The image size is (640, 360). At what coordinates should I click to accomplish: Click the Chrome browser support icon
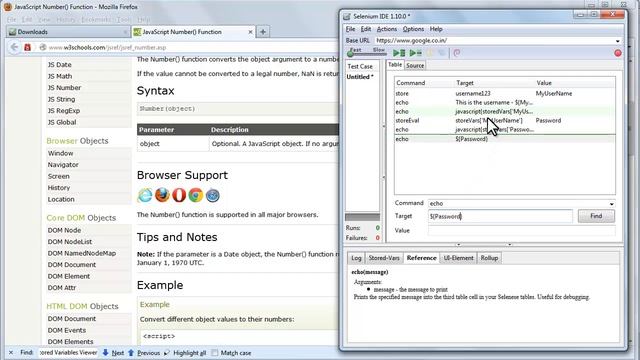(x=196, y=196)
